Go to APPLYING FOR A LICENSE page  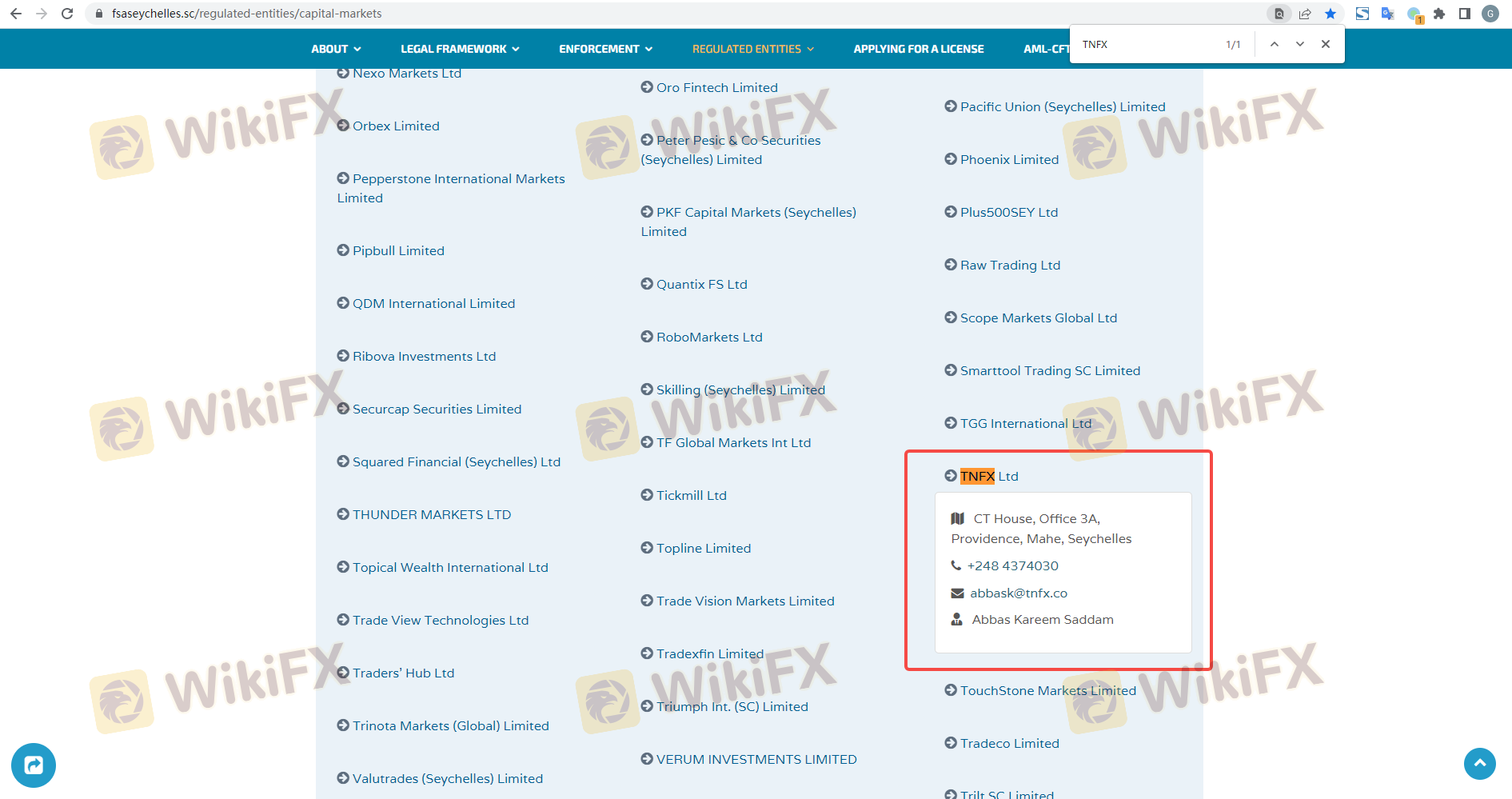918,49
